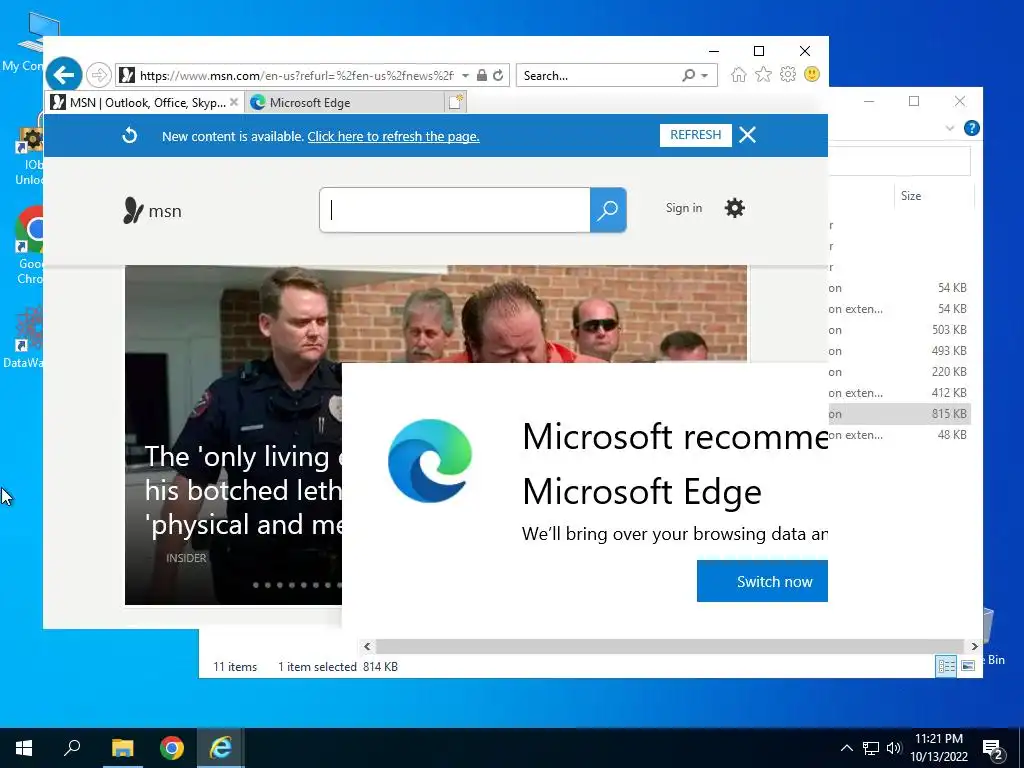Go back with Internet Explorer's back arrow
This screenshot has width=1024, height=768.
coord(64,75)
